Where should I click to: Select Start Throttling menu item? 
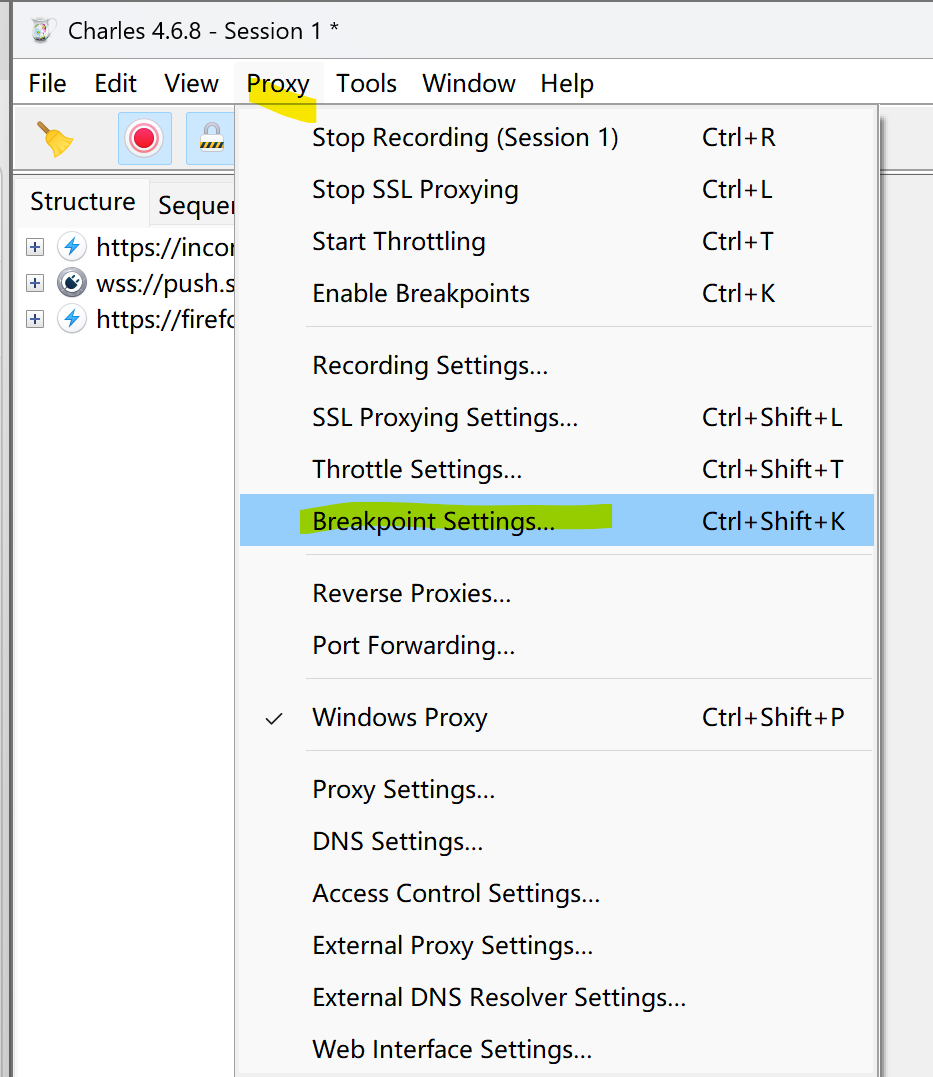(557, 242)
